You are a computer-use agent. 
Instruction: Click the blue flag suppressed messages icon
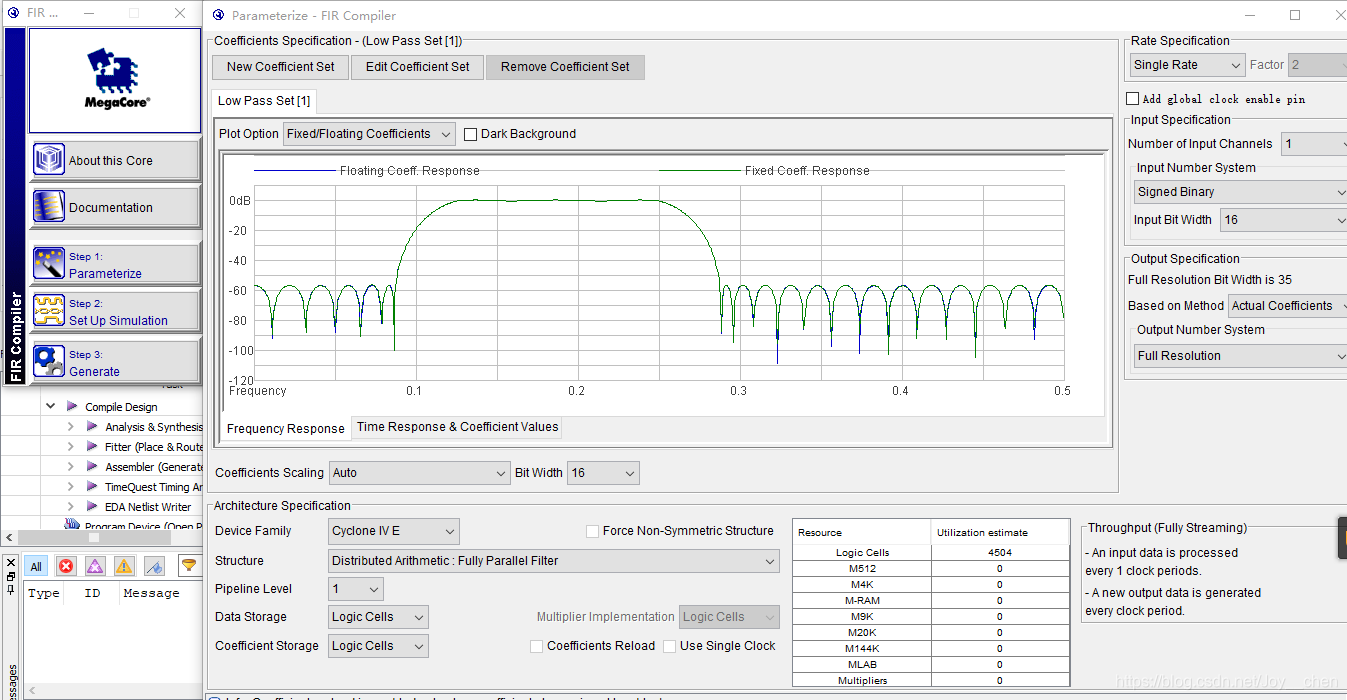tap(154, 566)
